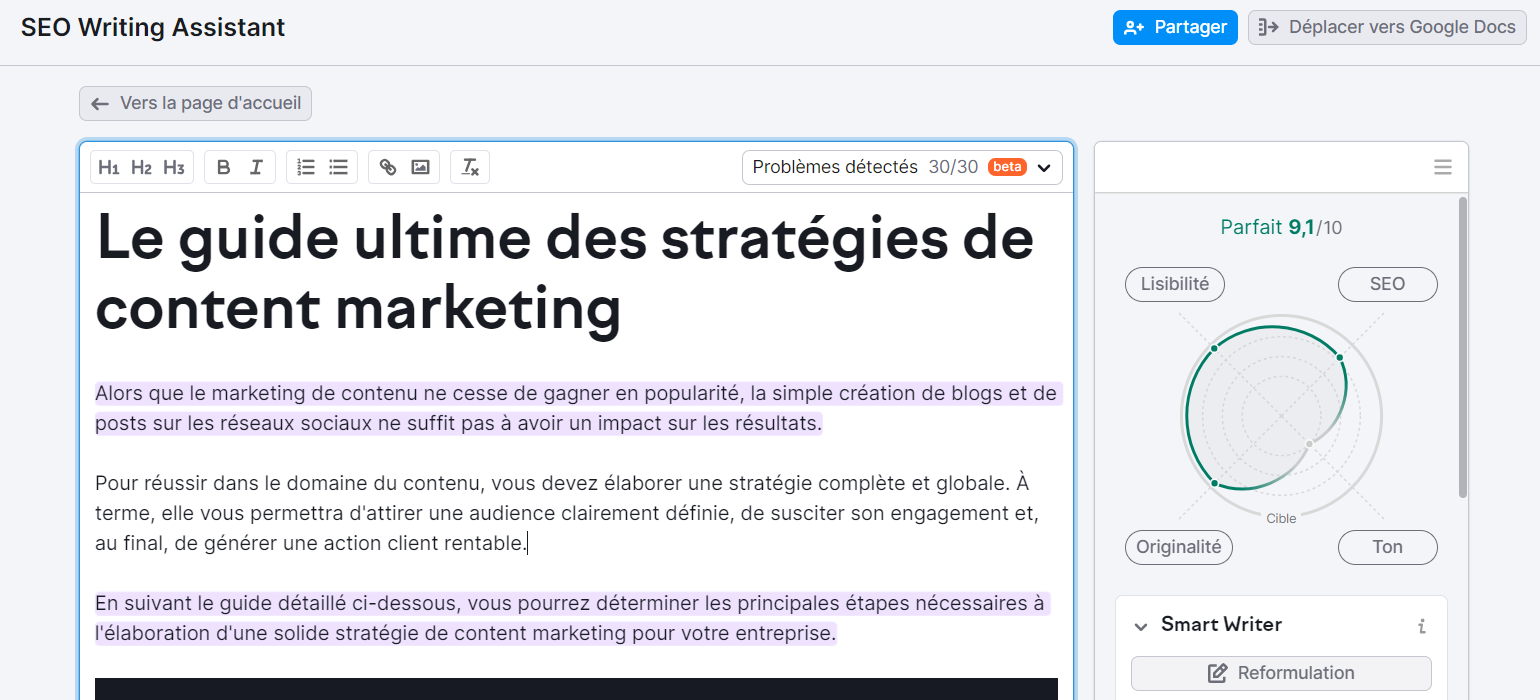Collapse the Smart Writer section
Screen dimensions: 1540x700
click(1140, 625)
